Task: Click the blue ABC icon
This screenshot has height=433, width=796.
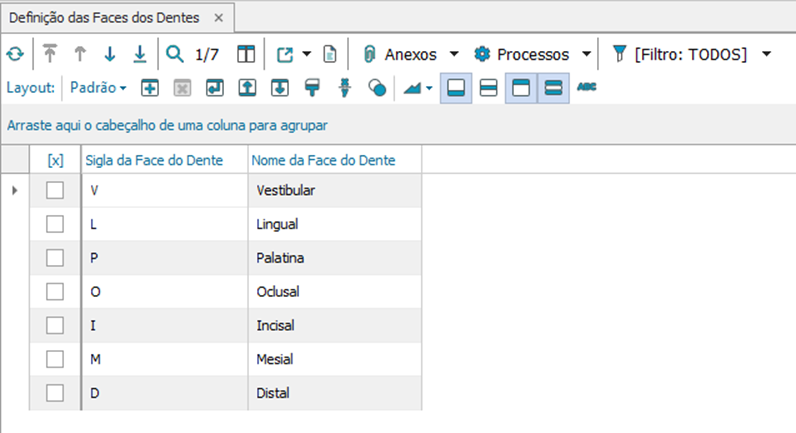Action: pos(586,88)
